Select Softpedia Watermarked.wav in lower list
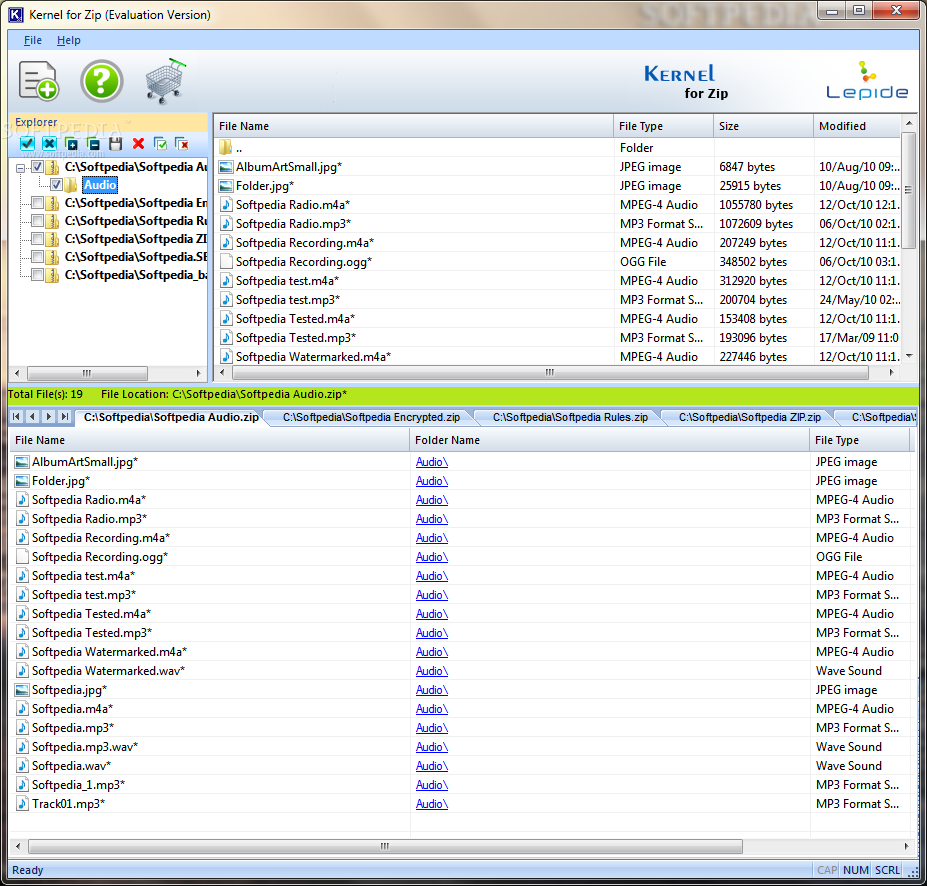The image size is (927, 886). (x=108, y=671)
